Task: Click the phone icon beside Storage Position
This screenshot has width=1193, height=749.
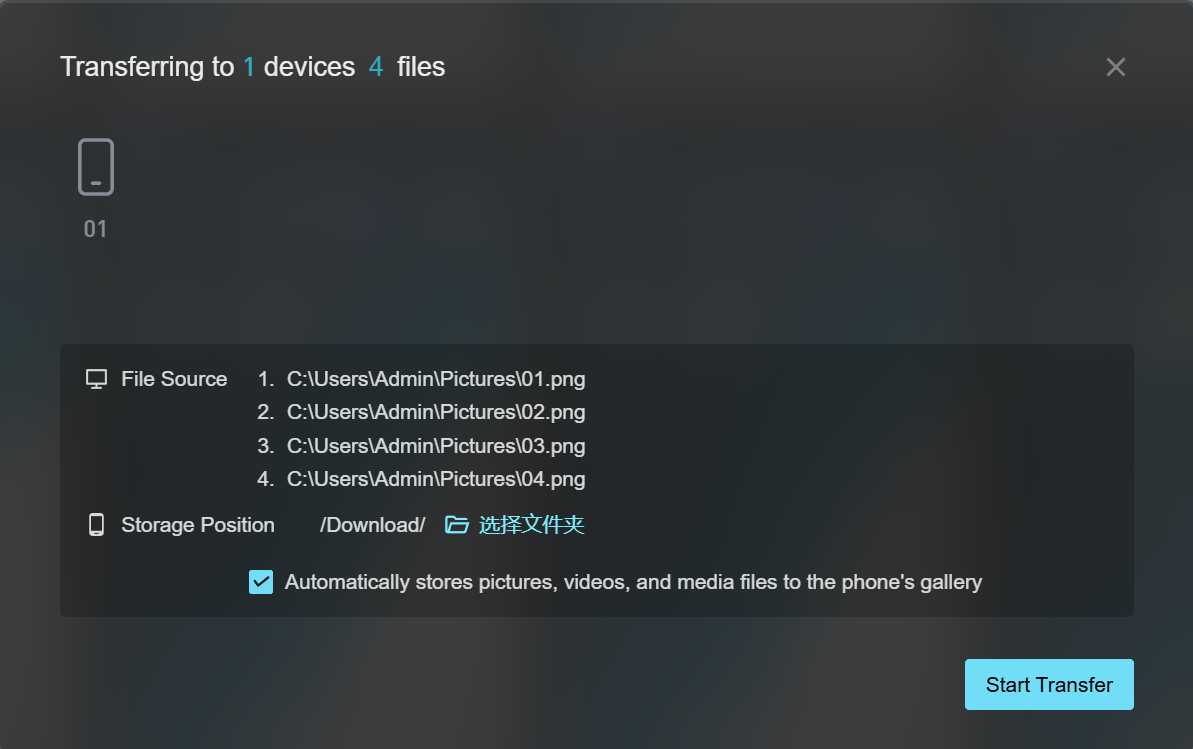Action: [97, 524]
